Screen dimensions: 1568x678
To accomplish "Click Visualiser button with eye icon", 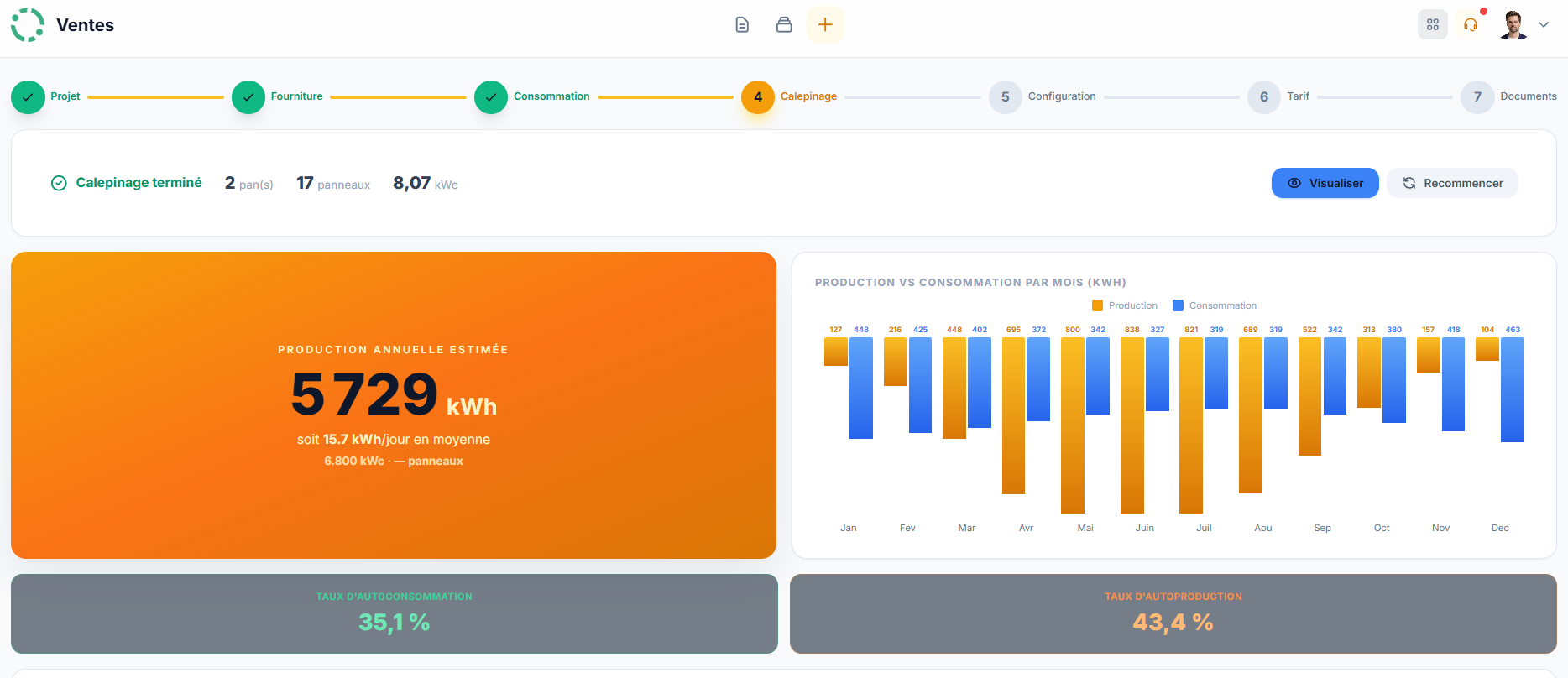I will [1325, 183].
